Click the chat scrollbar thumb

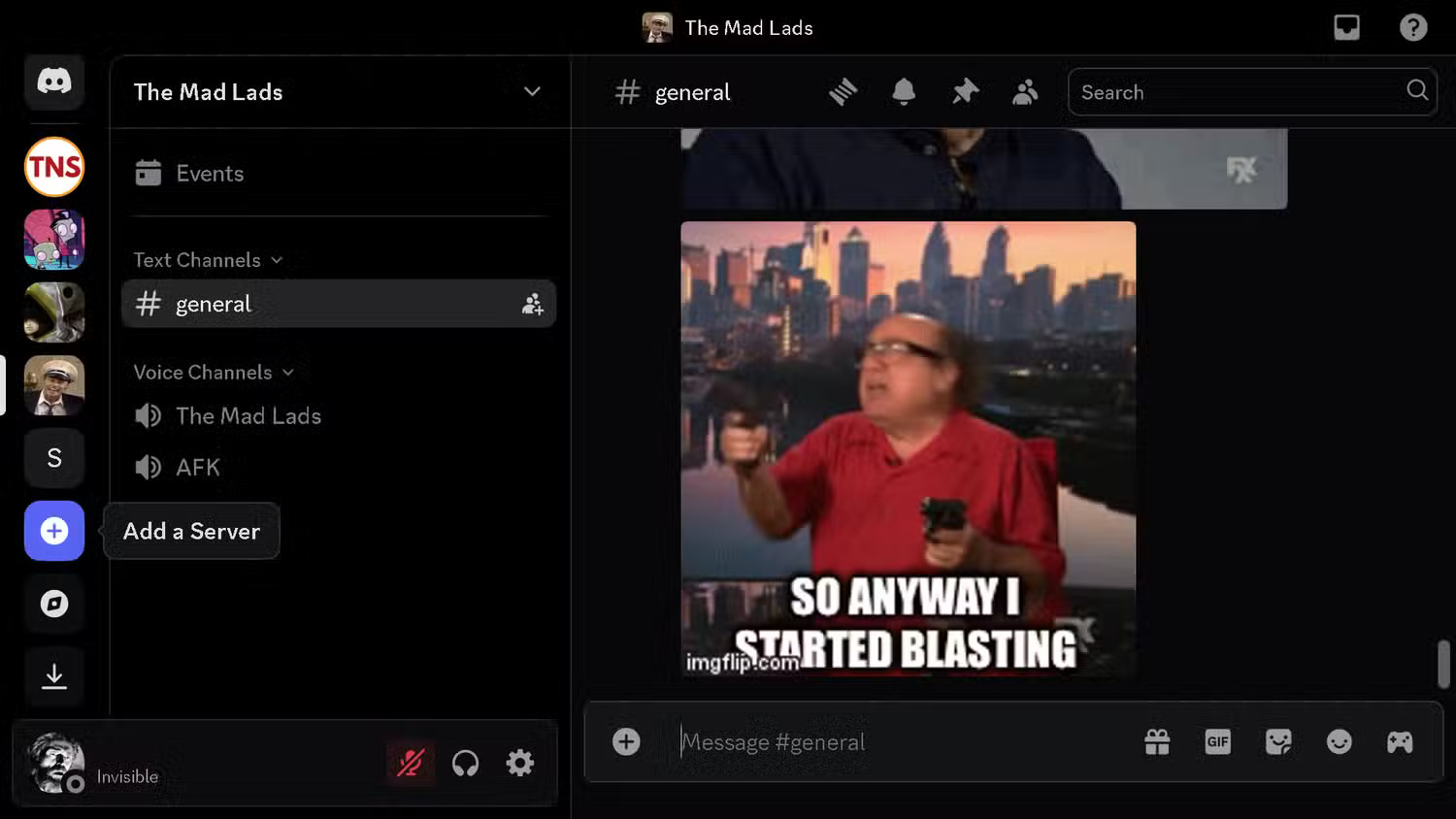pos(1443,664)
